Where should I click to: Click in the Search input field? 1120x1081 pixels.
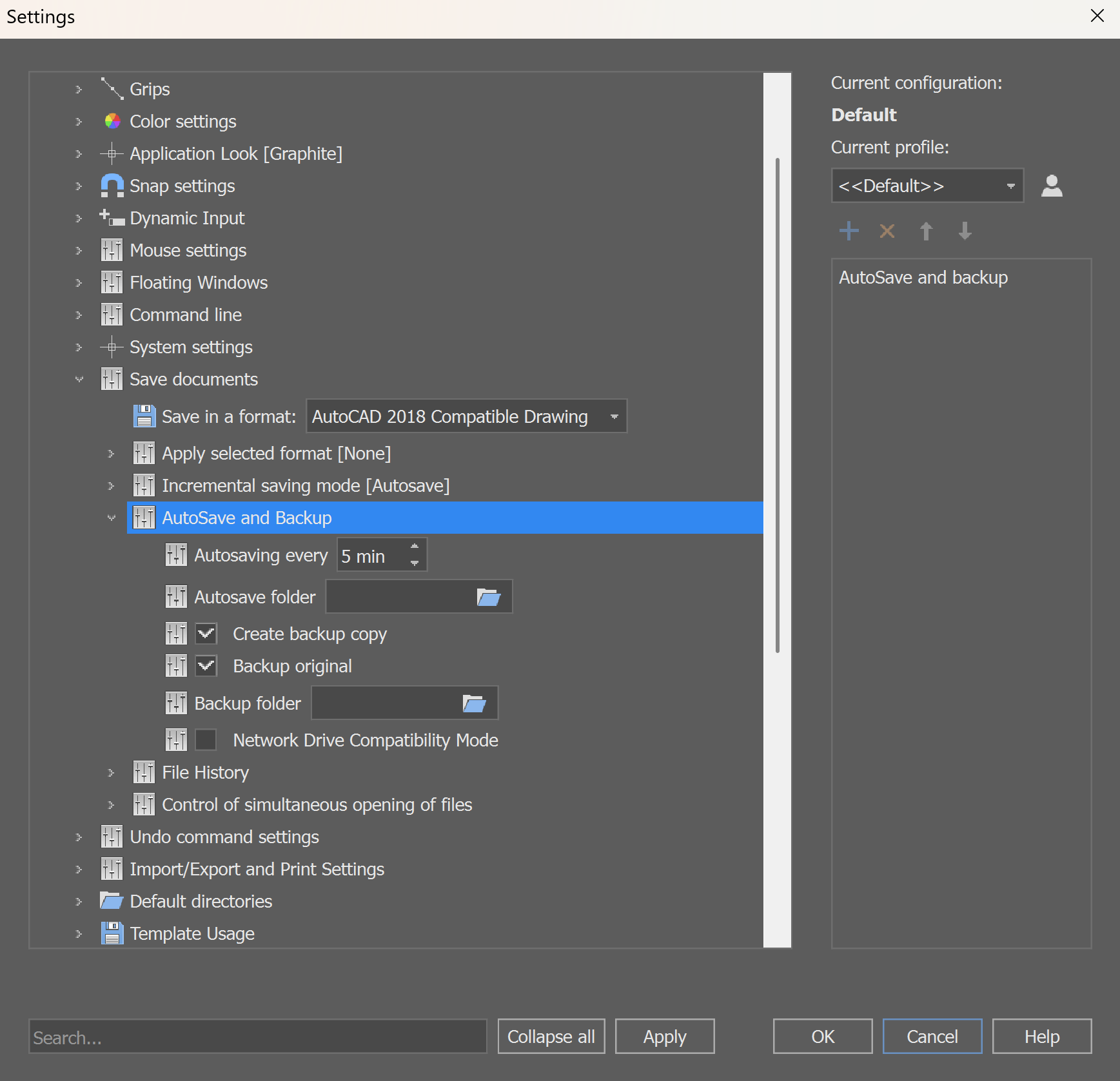tap(258, 1037)
